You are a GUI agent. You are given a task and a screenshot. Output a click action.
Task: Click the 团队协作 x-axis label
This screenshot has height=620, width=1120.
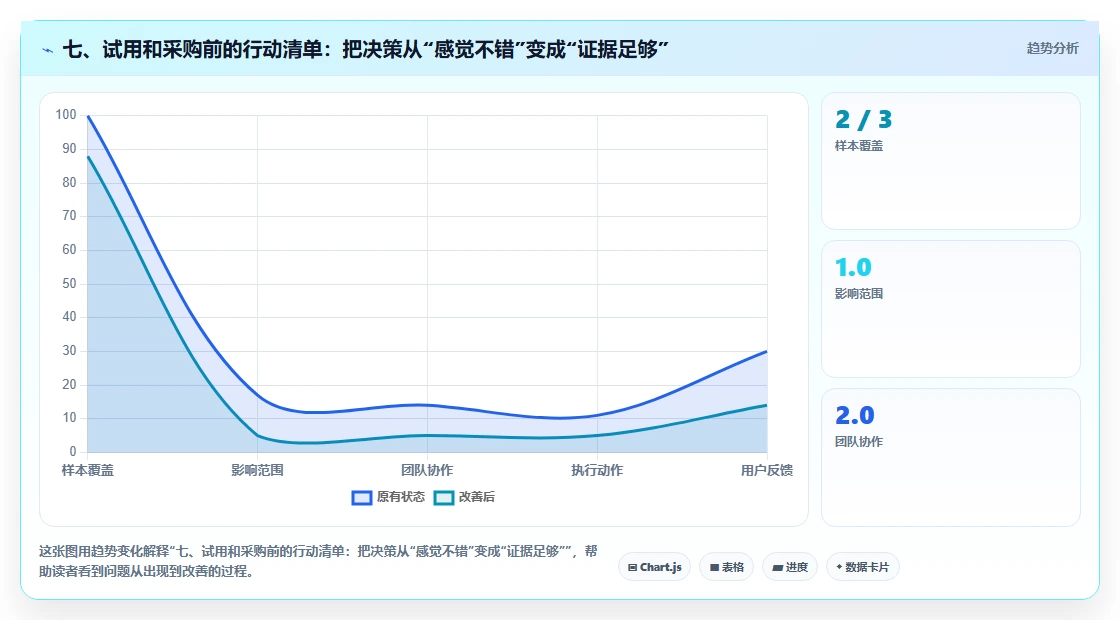click(427, 470)
